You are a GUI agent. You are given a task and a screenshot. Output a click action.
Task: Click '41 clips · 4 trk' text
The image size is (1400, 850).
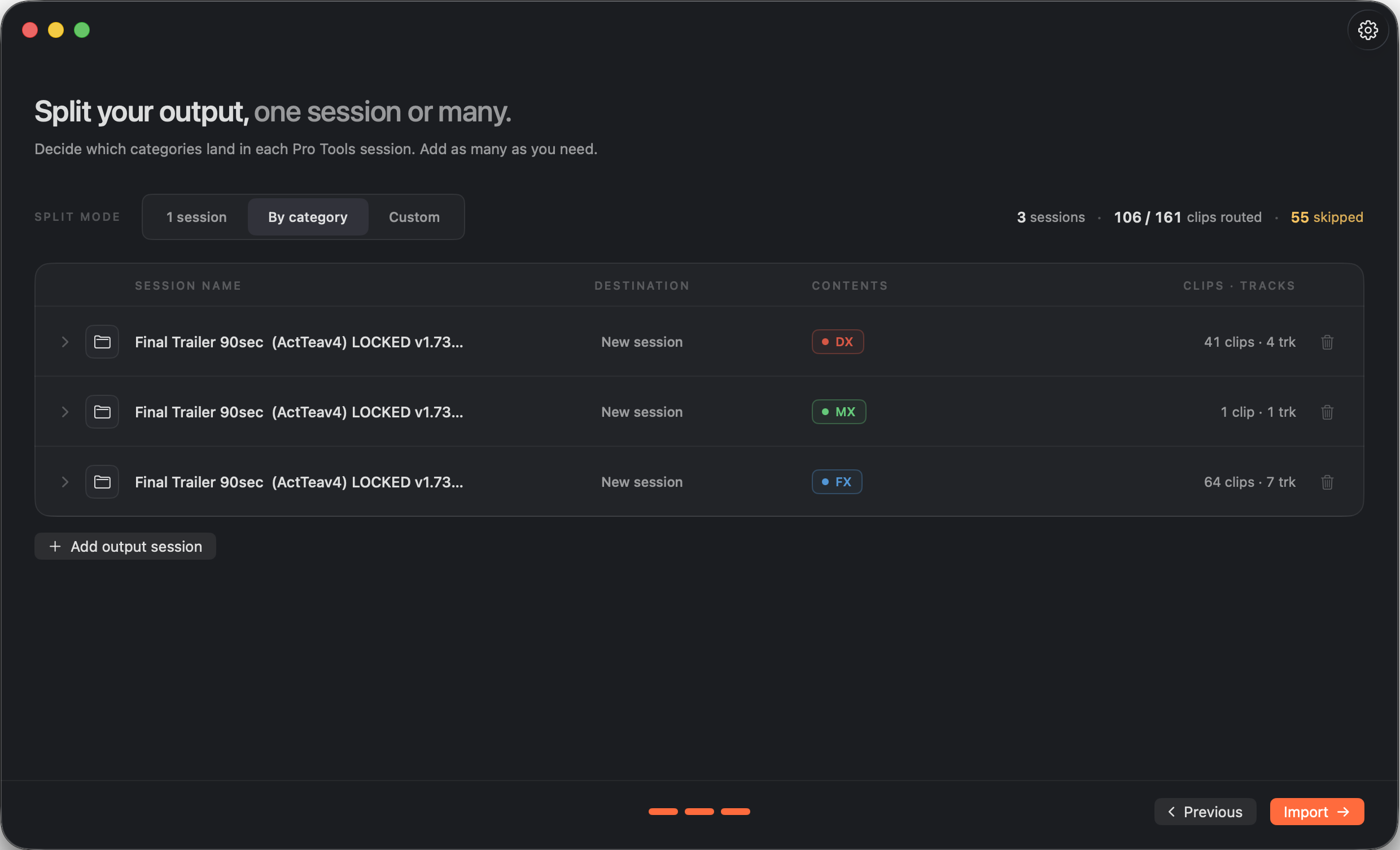1249,342
